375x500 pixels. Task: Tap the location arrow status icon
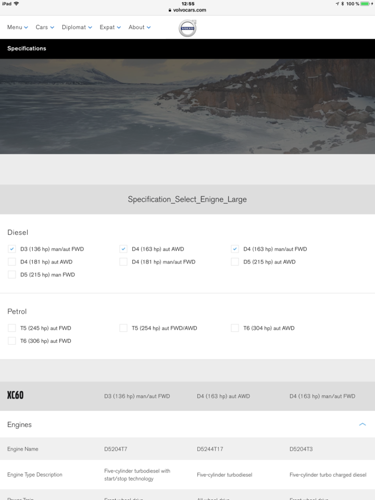[337, 4]
